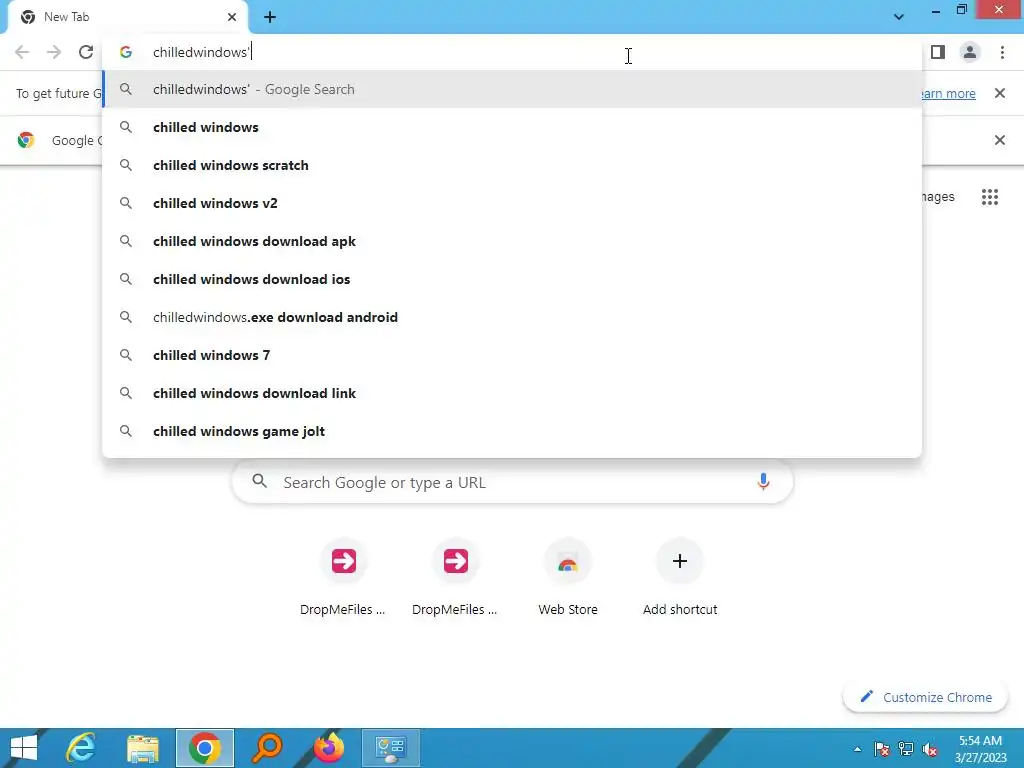
Task: Open the Windows Start menu
Action: point(24,748)
